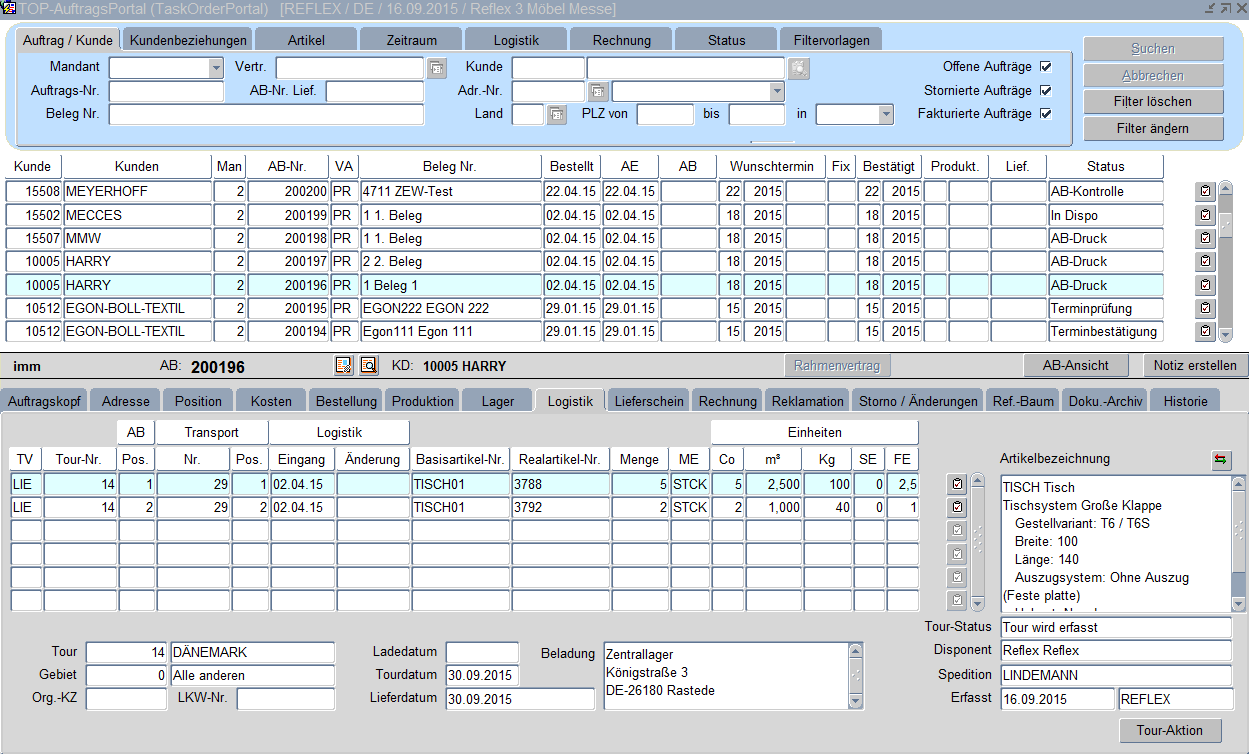The height and width of the screenshot is (754, 1249).
Task: Click the magnifier preview icon before KD label
Action: [368, 366]
